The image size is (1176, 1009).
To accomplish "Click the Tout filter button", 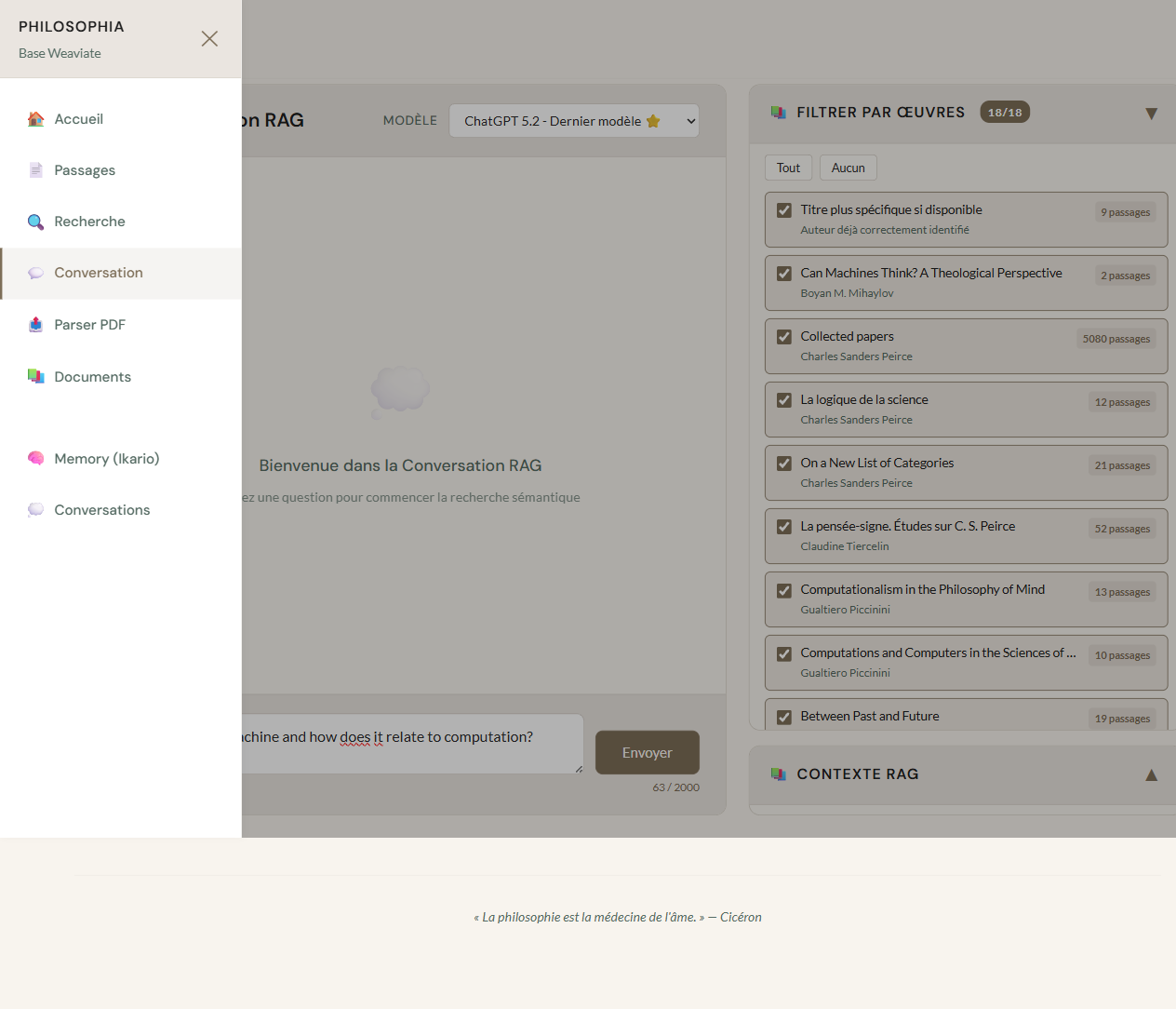I will pos(788,168).
